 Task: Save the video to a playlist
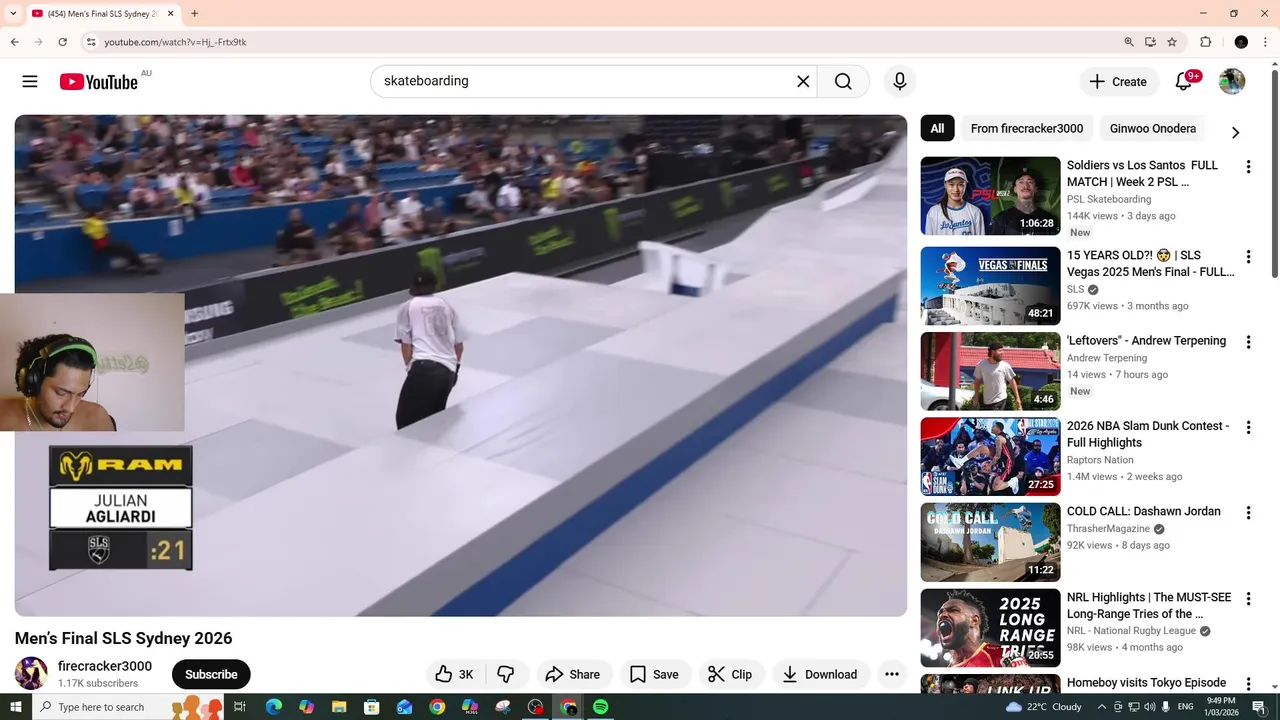point(654,674)
